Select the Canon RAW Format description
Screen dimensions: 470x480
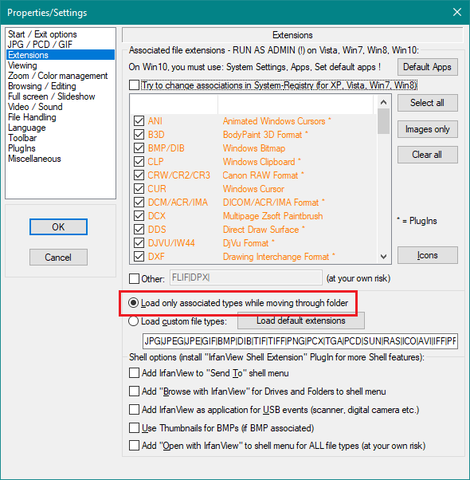(263, 175)
